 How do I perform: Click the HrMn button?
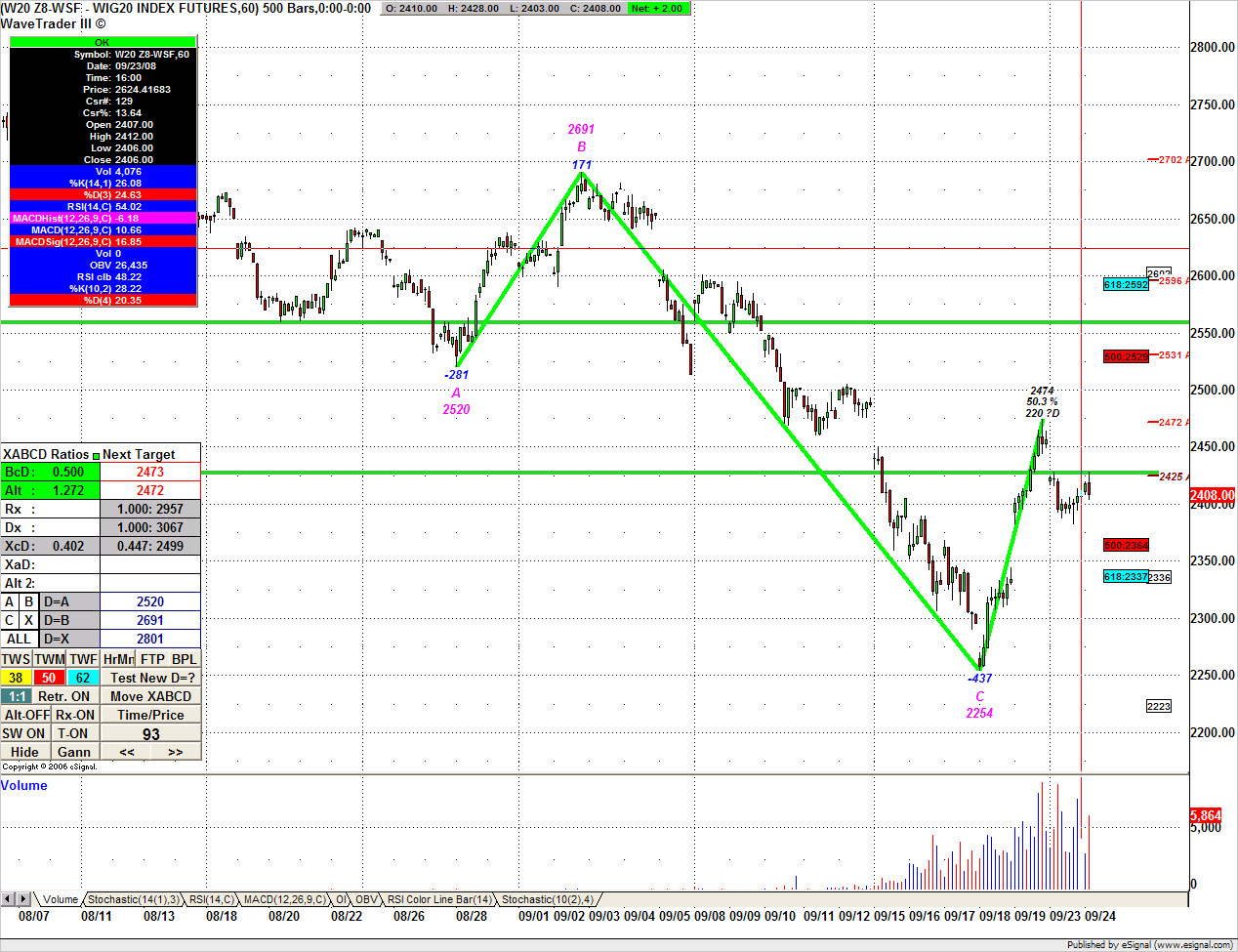(x=118, y=659)
